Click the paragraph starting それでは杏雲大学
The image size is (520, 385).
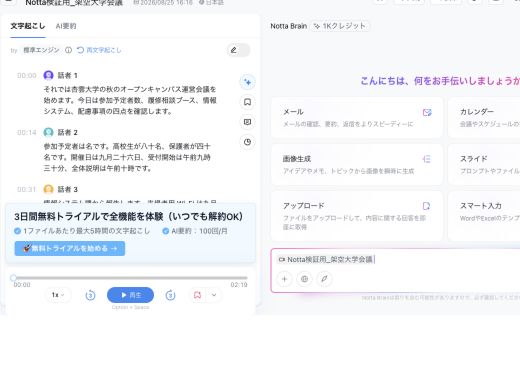point(130,100)
